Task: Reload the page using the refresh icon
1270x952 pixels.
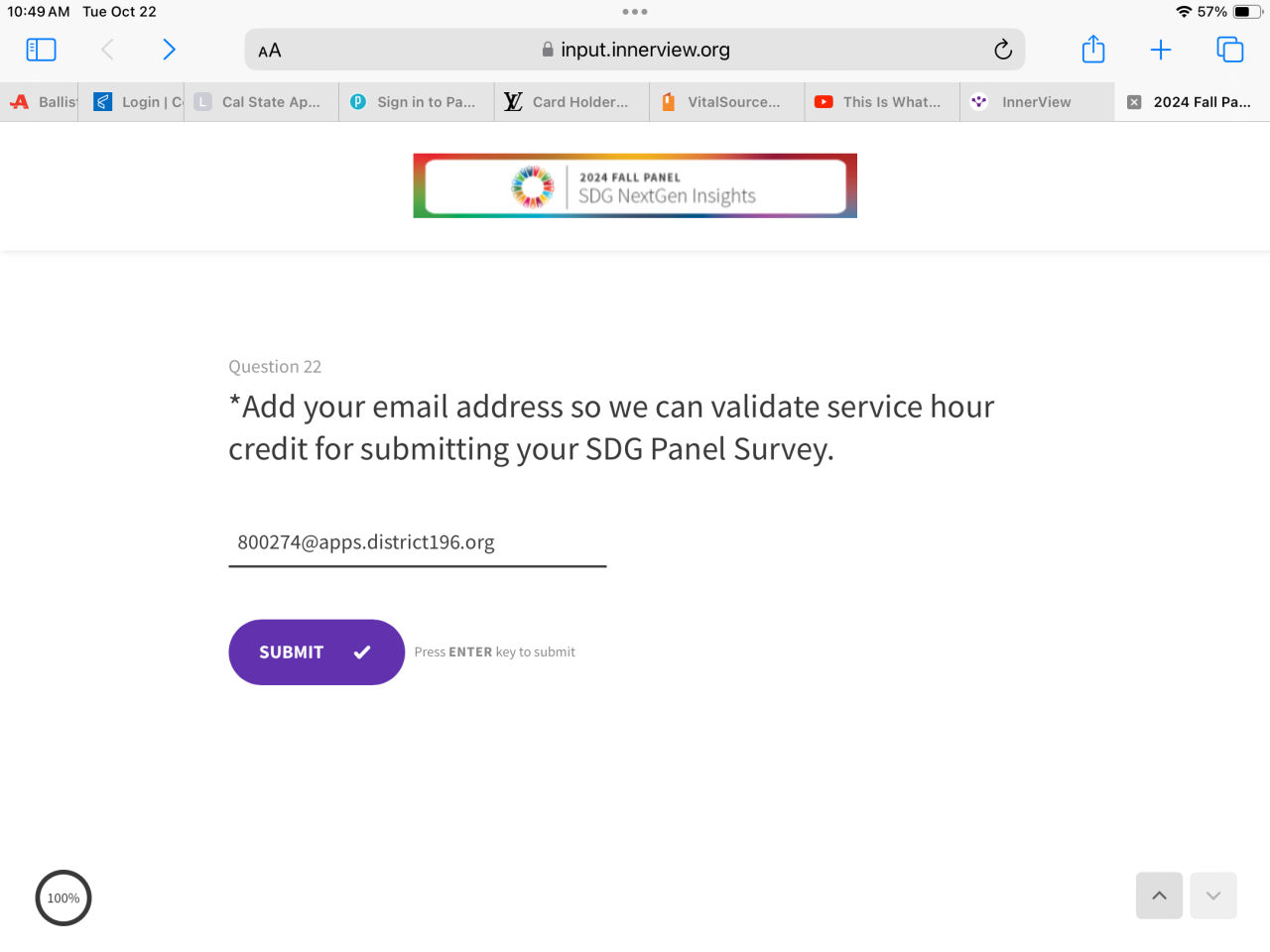Action: coord(1003,50)
